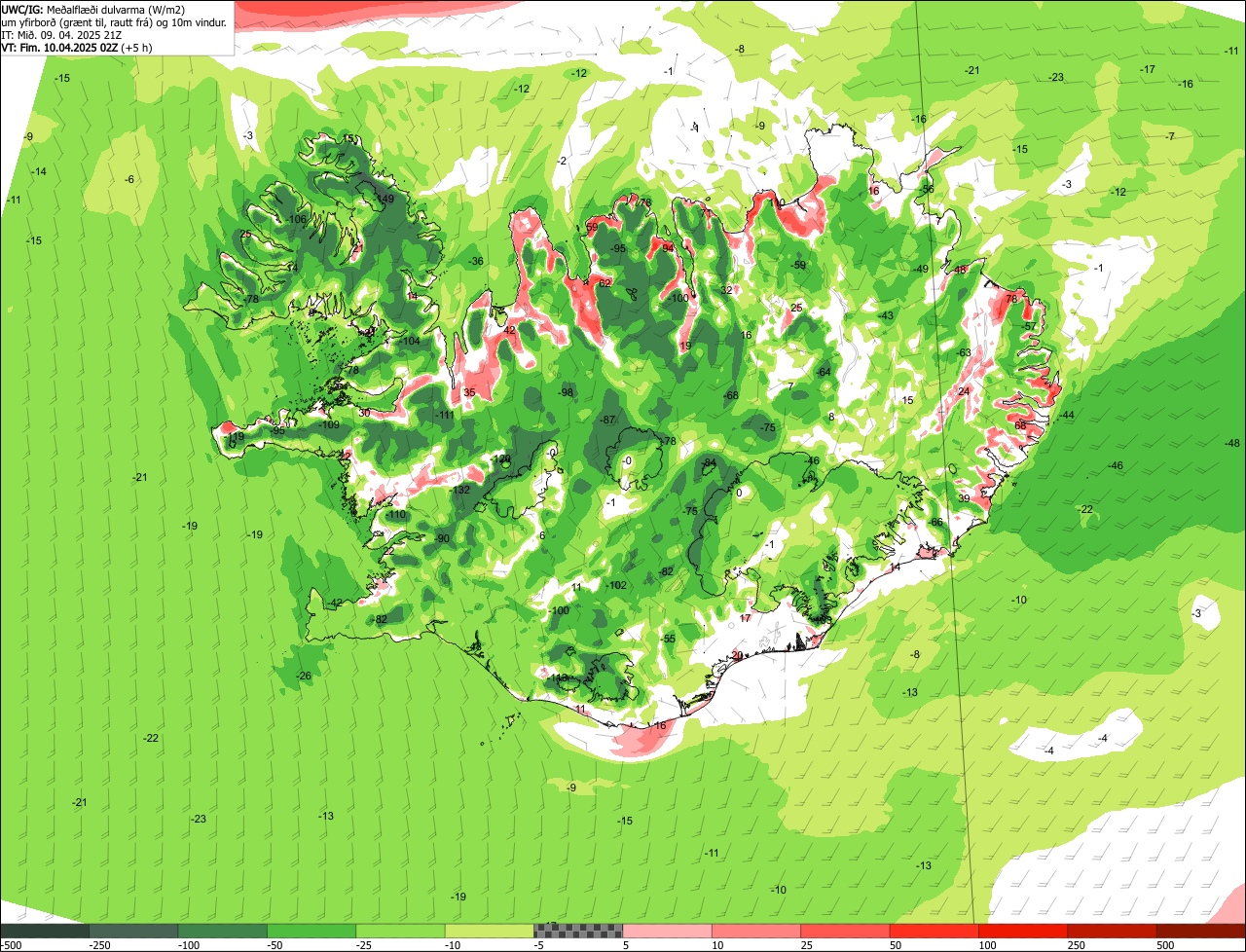The width and height of the screenshot is (1246, 952).
Task: Click the positive value '39' on the east coast
Action: click(x=964, y=498)
